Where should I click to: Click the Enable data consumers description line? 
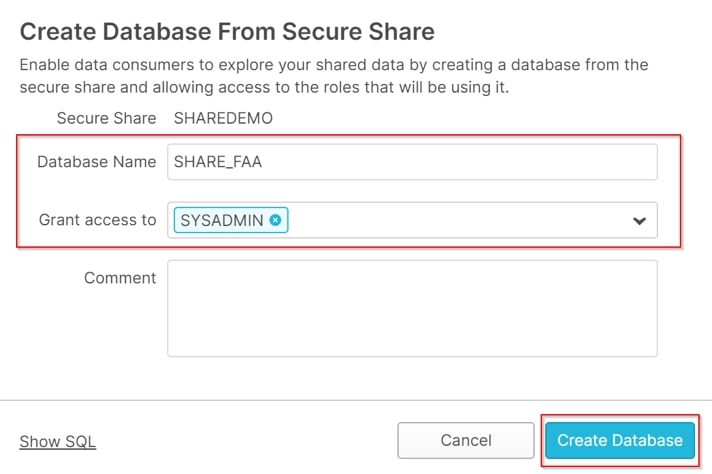click(x=334, y=65)
